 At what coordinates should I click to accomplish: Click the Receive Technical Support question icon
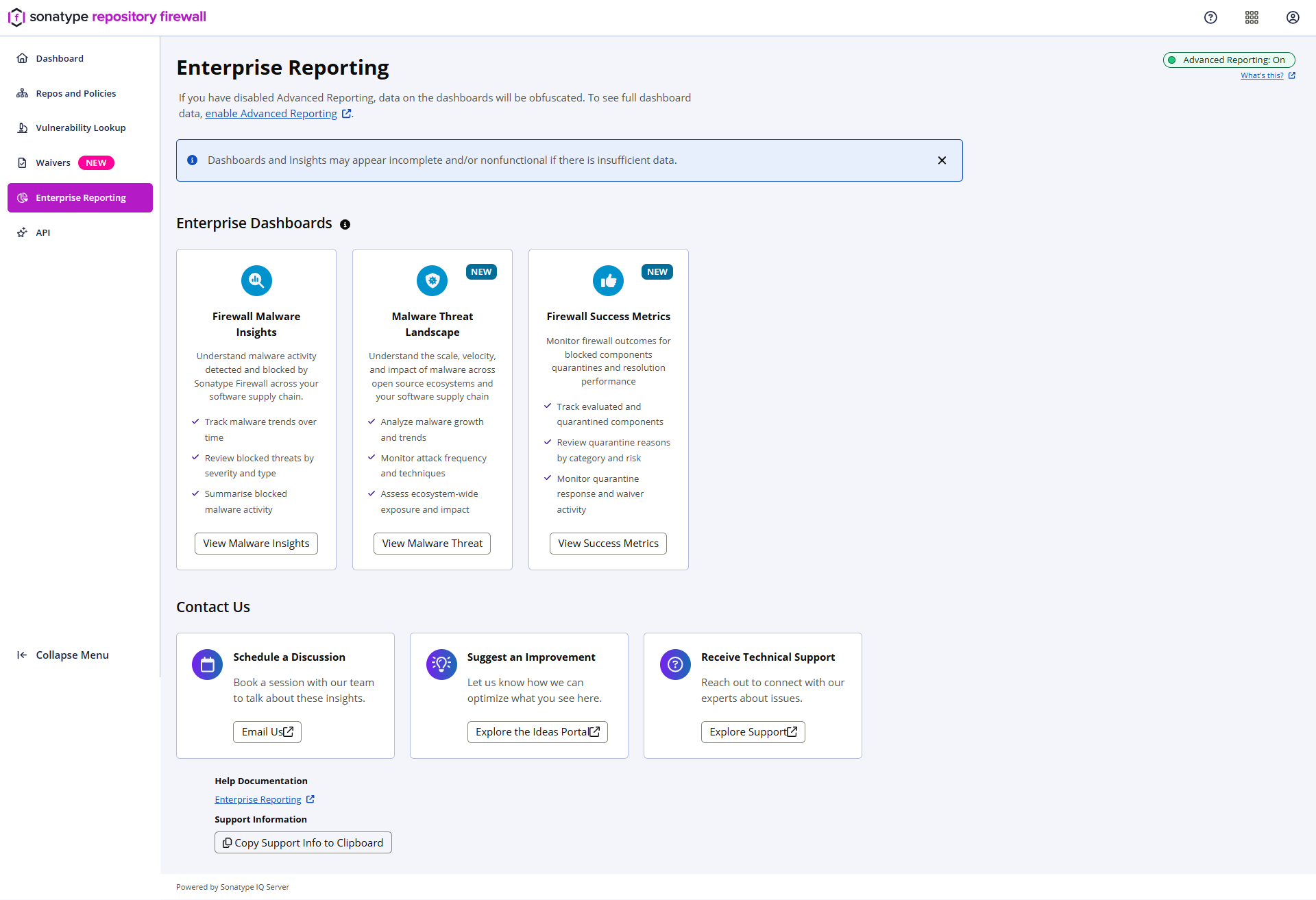(x=676, y=664)
